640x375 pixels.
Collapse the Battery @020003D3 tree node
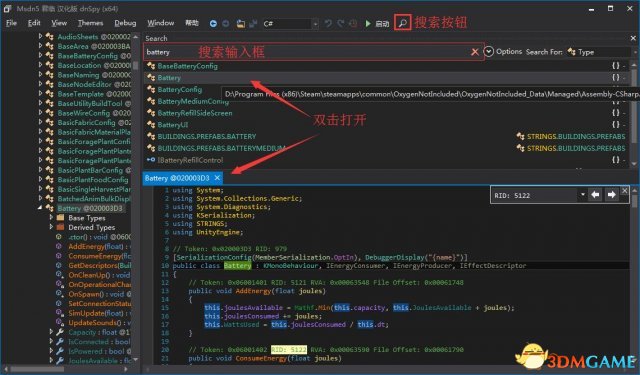pos(40,208)
